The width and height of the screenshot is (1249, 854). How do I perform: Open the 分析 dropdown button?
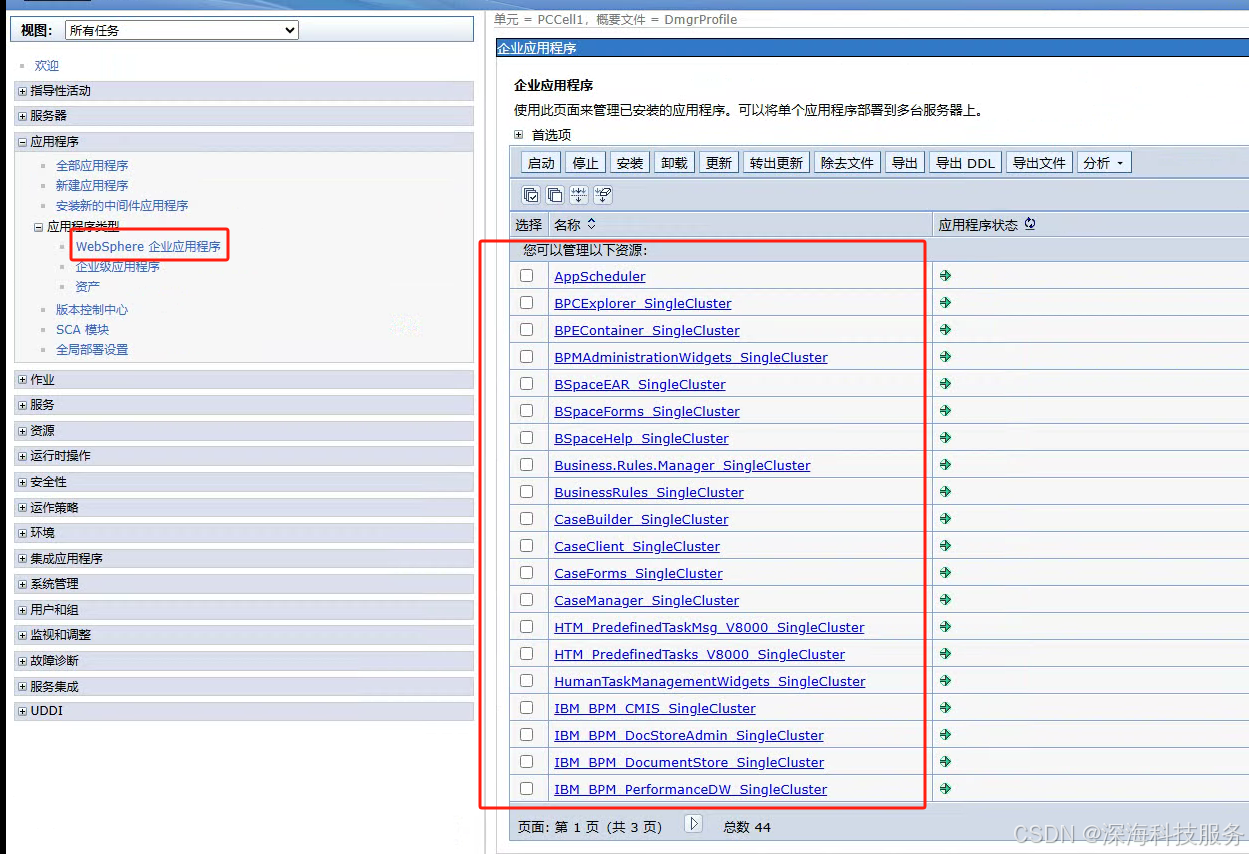pos(1104,163)
